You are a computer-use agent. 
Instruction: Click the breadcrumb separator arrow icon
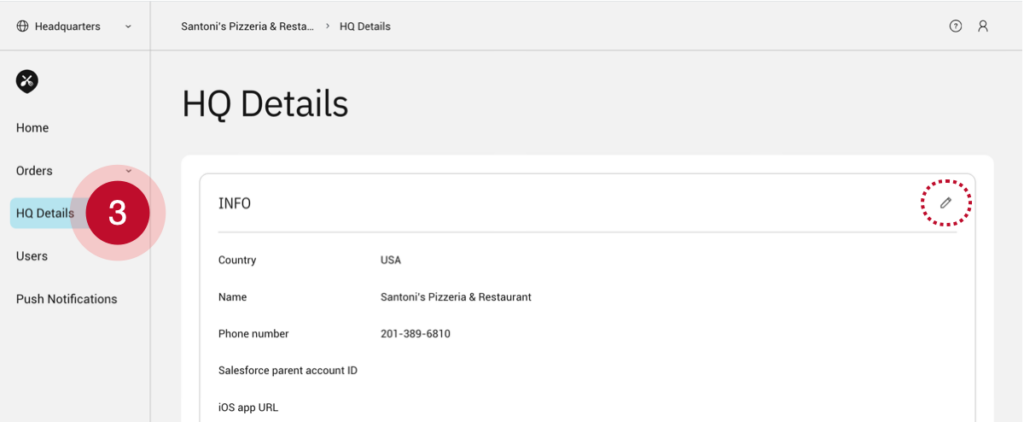click(x=329, y=26)
